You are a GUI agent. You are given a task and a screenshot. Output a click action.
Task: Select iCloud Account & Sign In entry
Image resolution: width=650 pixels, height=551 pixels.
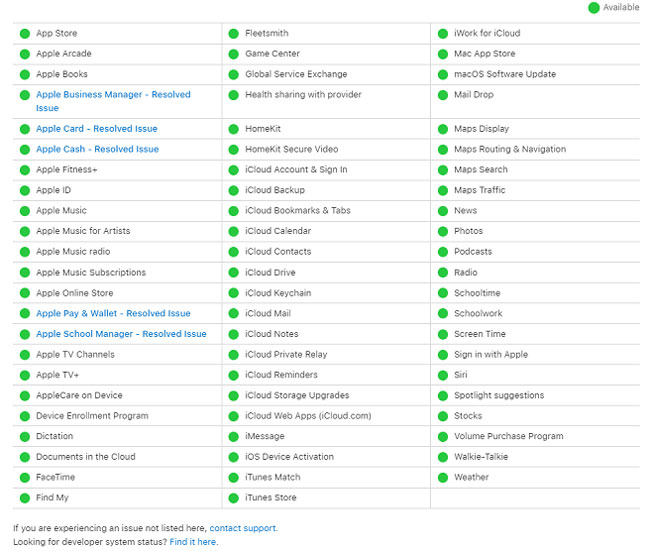click(296, 170)
